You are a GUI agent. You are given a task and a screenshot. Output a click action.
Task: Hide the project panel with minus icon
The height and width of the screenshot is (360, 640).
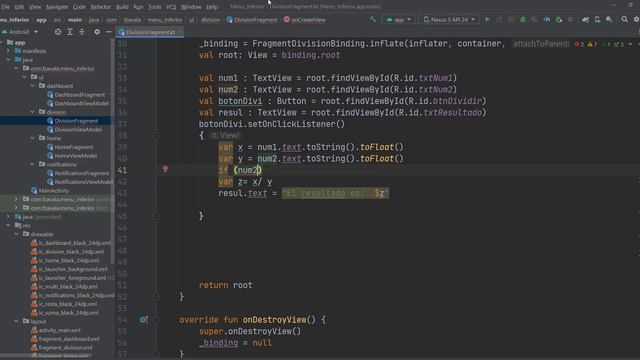(x=109, y=31)
